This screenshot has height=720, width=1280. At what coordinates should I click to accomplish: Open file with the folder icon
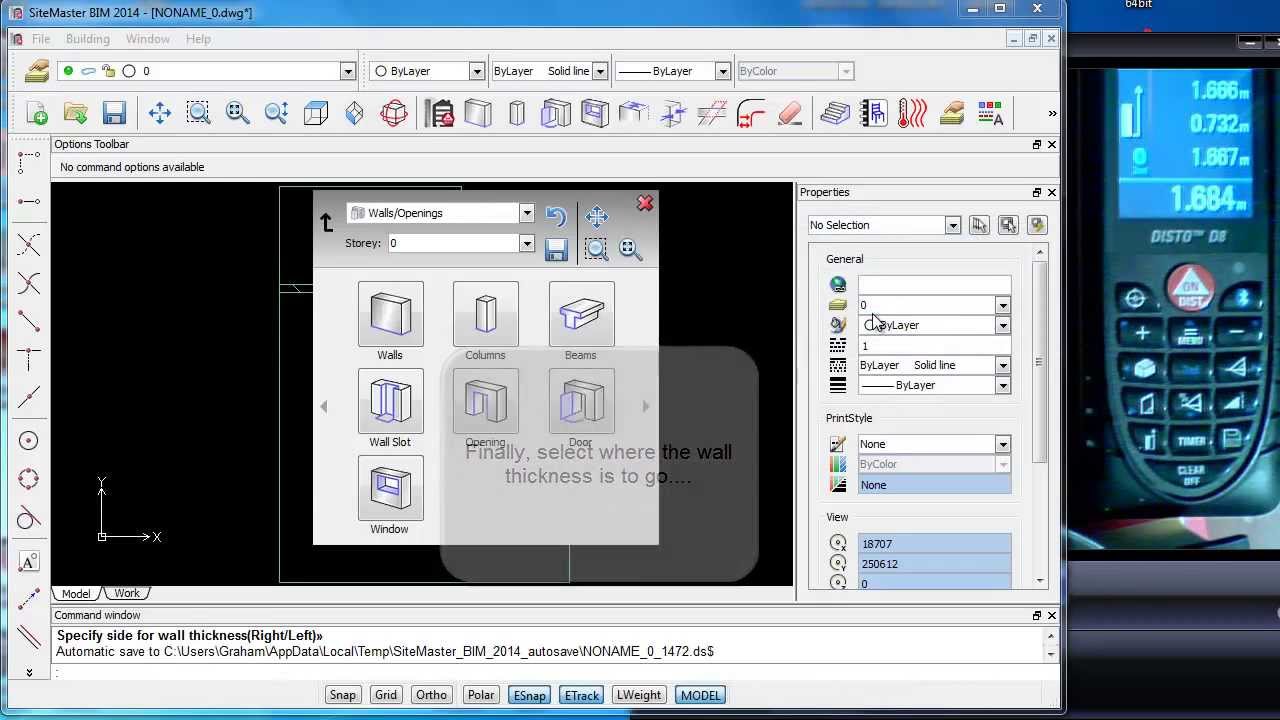(x=75, y=113)
